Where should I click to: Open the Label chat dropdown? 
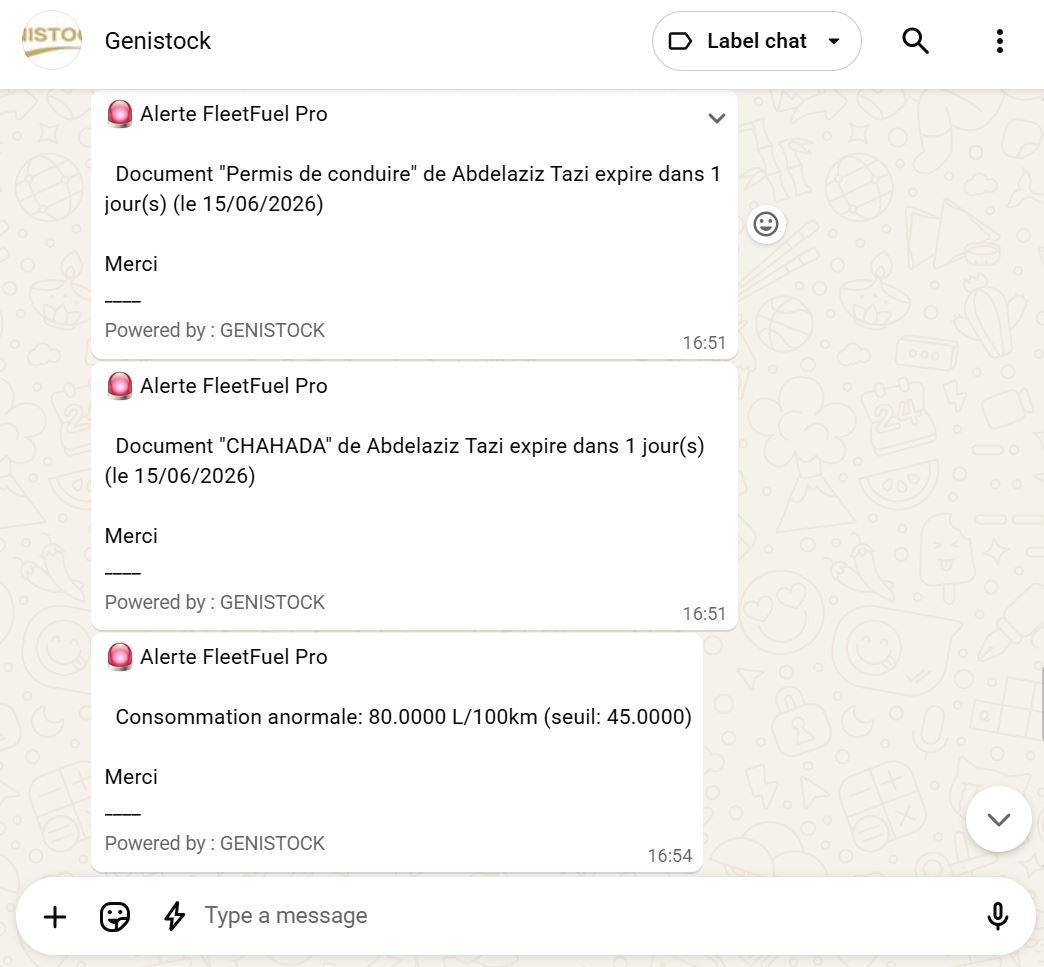[756, 41]
